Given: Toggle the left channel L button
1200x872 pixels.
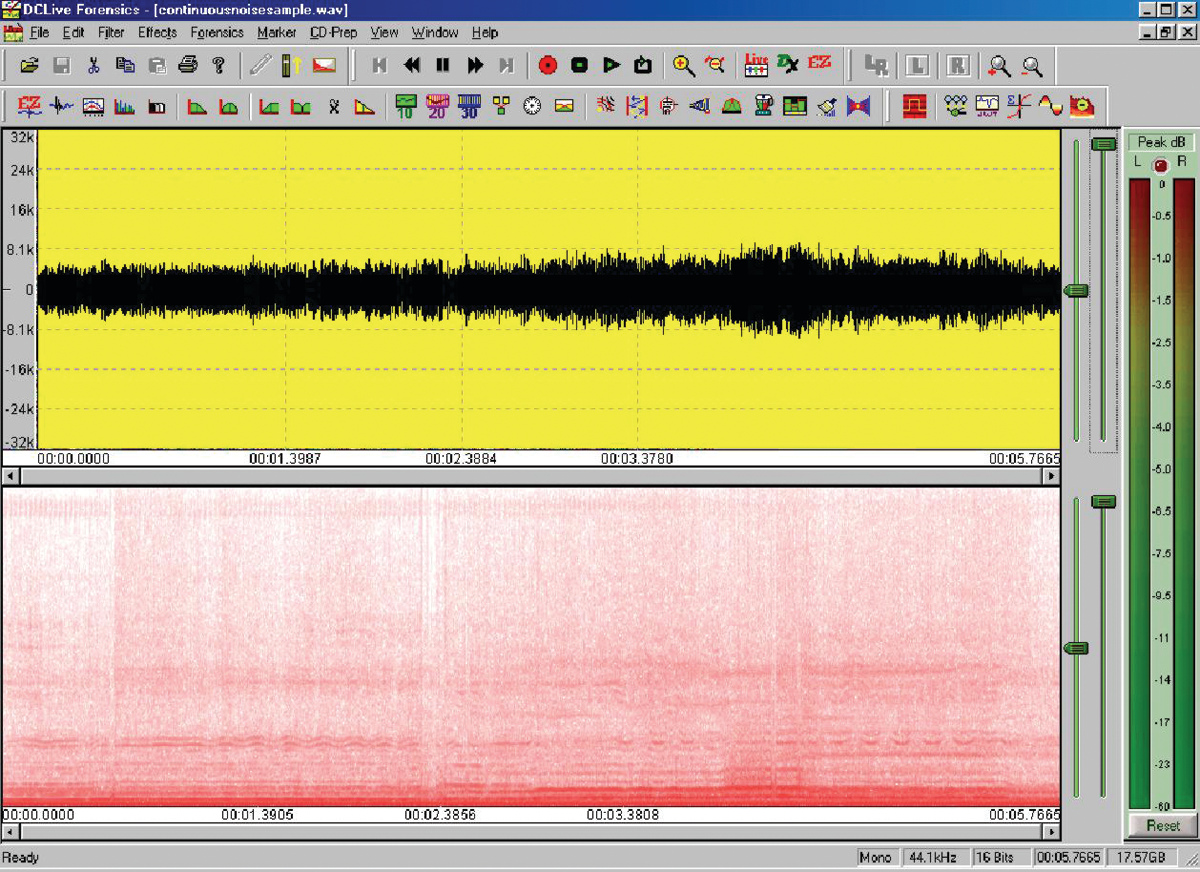Looking at the screenshot, I should pos(917,66).
